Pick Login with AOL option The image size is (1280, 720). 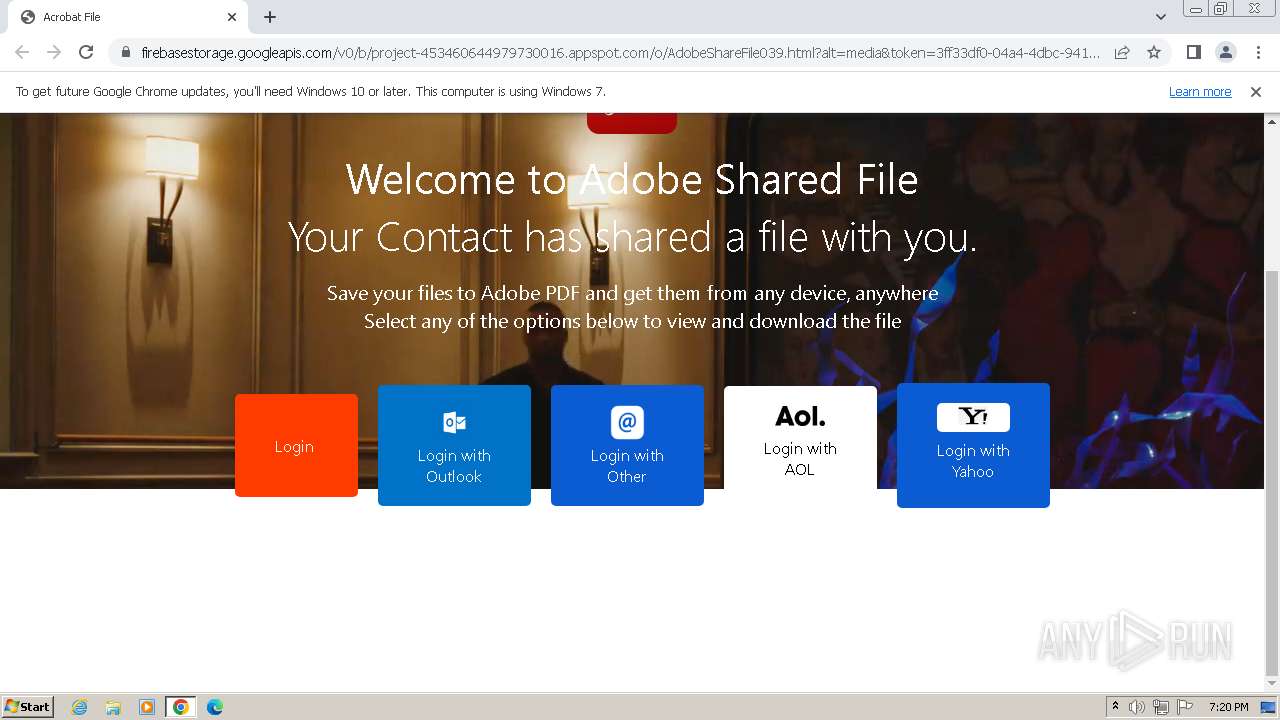pos(800,438)
